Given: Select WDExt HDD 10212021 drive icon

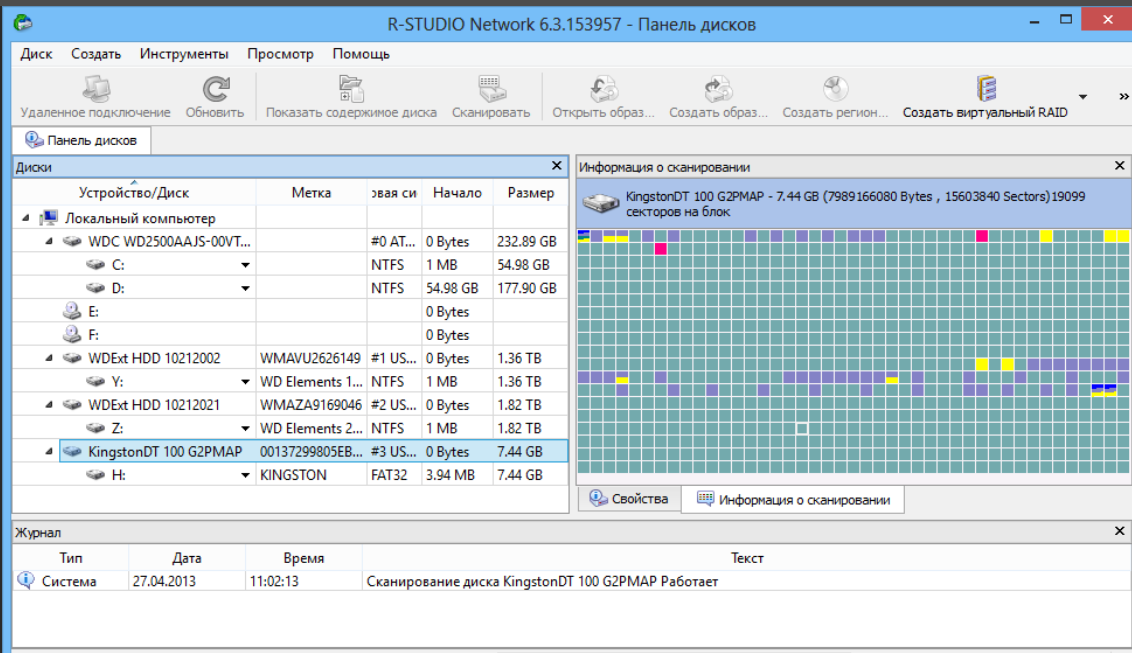Looking at the screenshot, I should (x=72, y=405).
